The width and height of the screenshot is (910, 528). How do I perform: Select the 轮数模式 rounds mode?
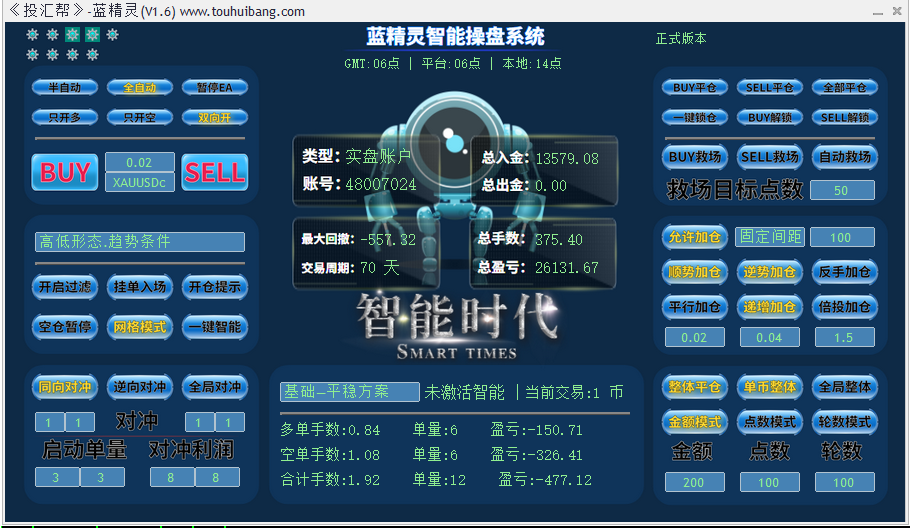coord(844,422)
